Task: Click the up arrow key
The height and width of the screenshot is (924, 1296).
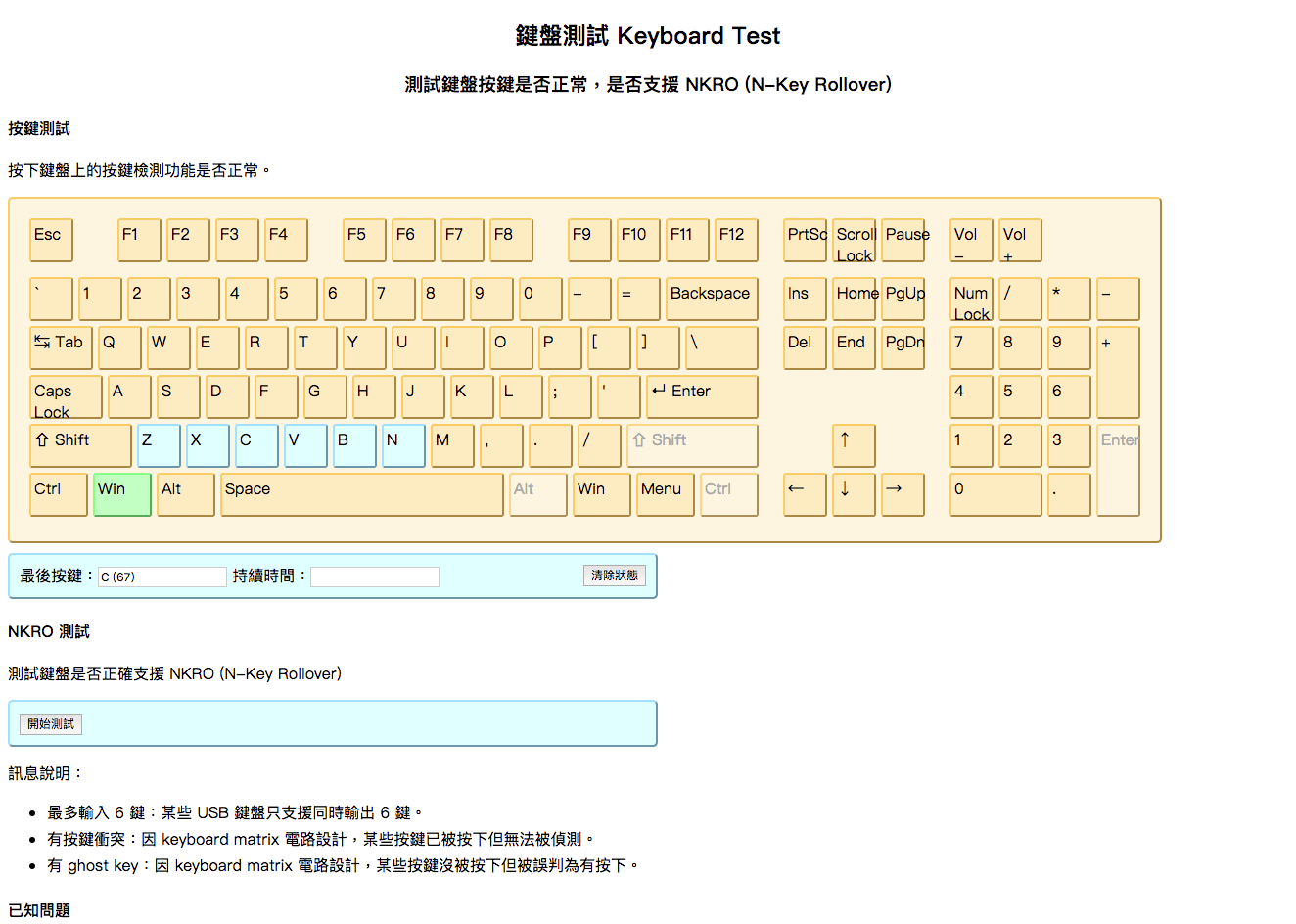Action: [x=854, y=445]
